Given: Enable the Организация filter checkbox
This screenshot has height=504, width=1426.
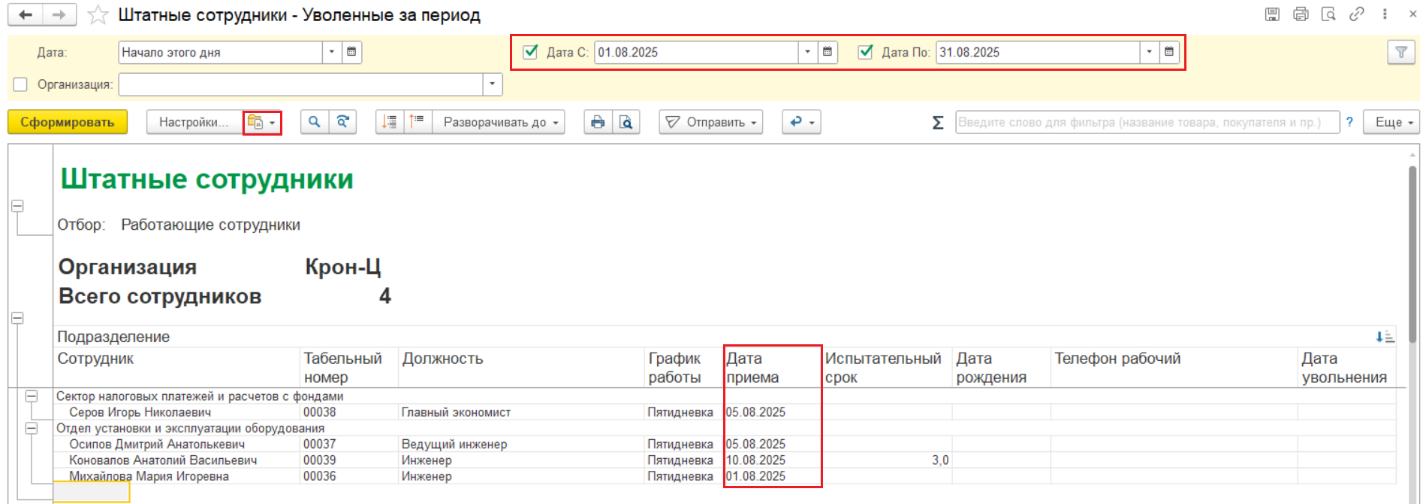Looking at the screenshot, I should pos(20,84).
